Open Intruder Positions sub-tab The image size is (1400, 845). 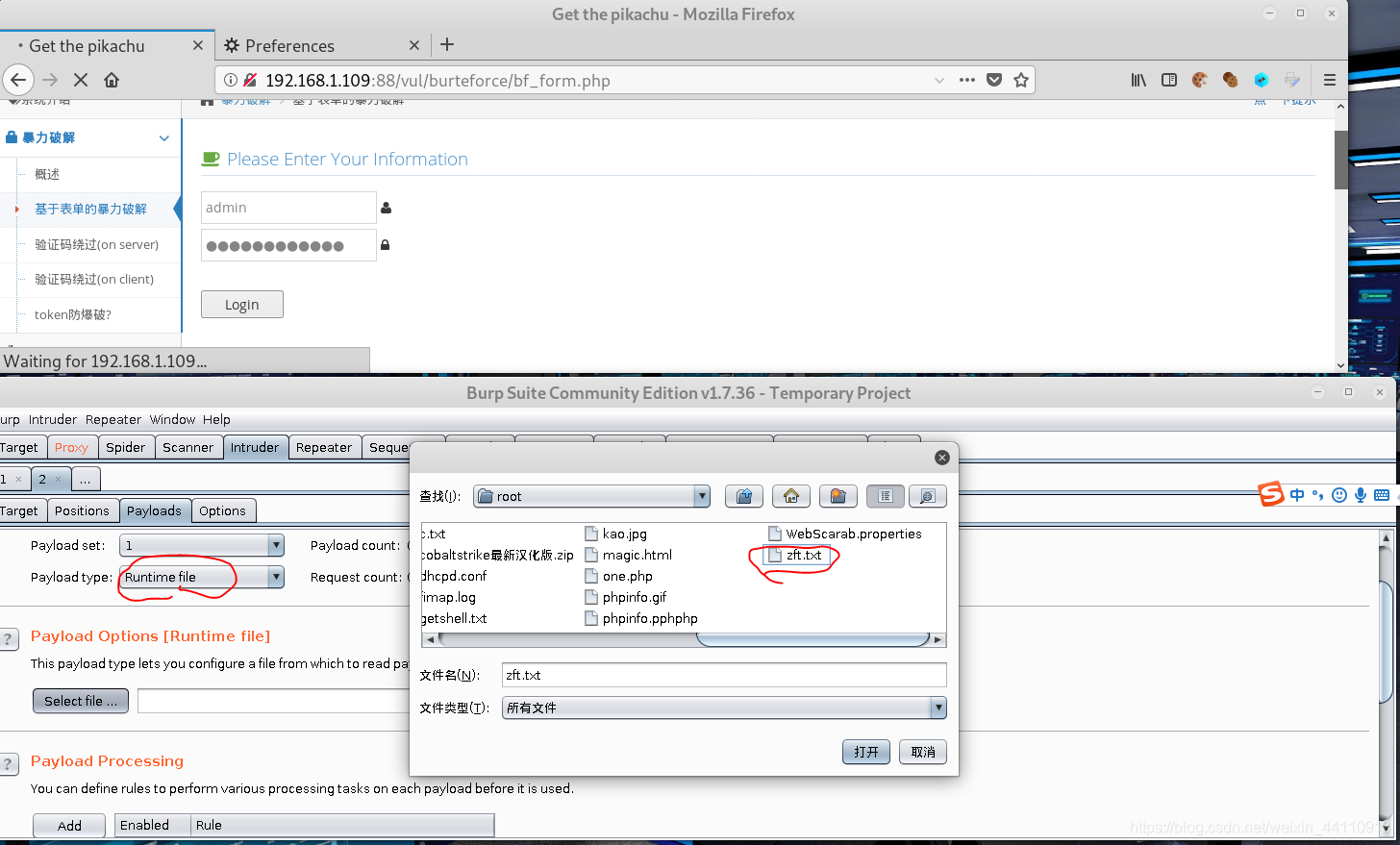point(82,510)
